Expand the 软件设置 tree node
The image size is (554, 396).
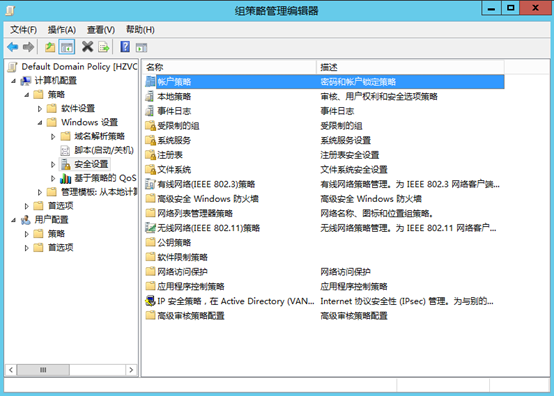tap(40, 109)
